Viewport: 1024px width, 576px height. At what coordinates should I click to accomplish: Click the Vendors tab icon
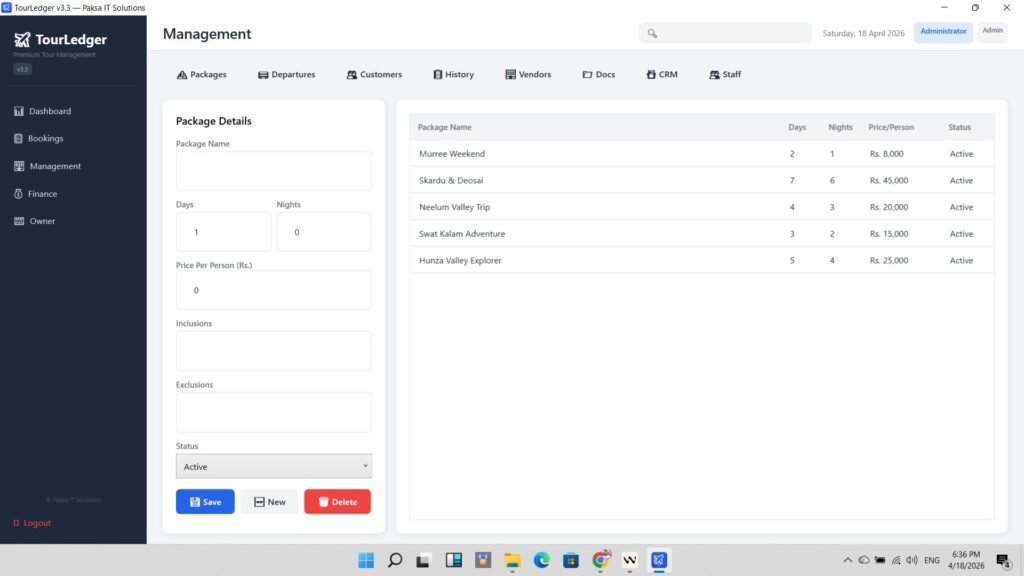tap(510, 75)
